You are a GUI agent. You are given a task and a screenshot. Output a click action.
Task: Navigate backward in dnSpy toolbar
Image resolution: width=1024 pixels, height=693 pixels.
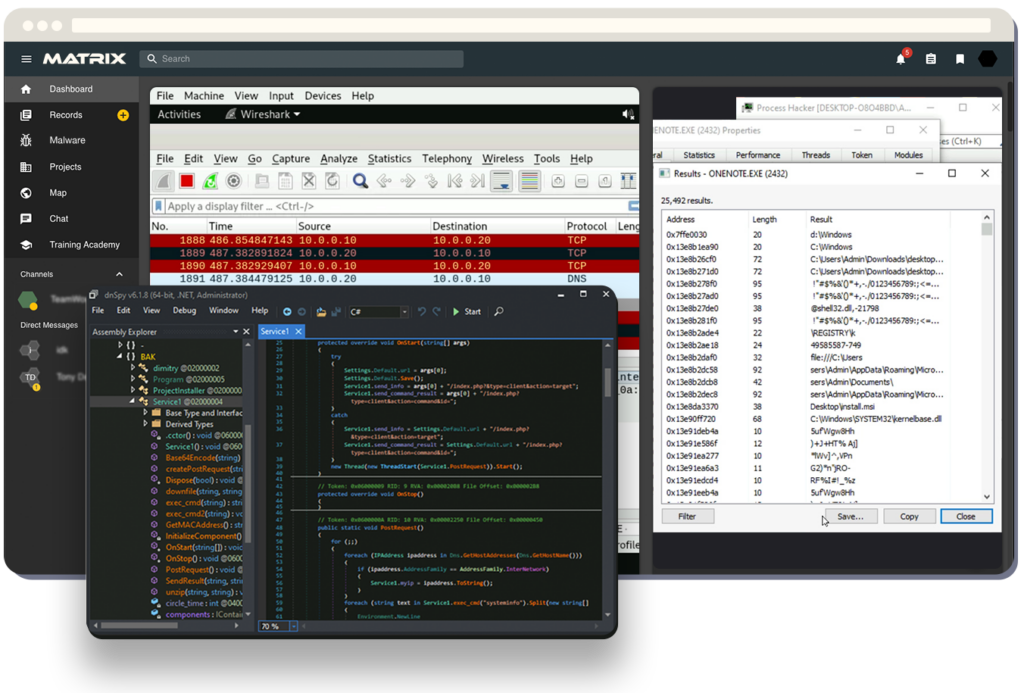click(x=287, y=312)
